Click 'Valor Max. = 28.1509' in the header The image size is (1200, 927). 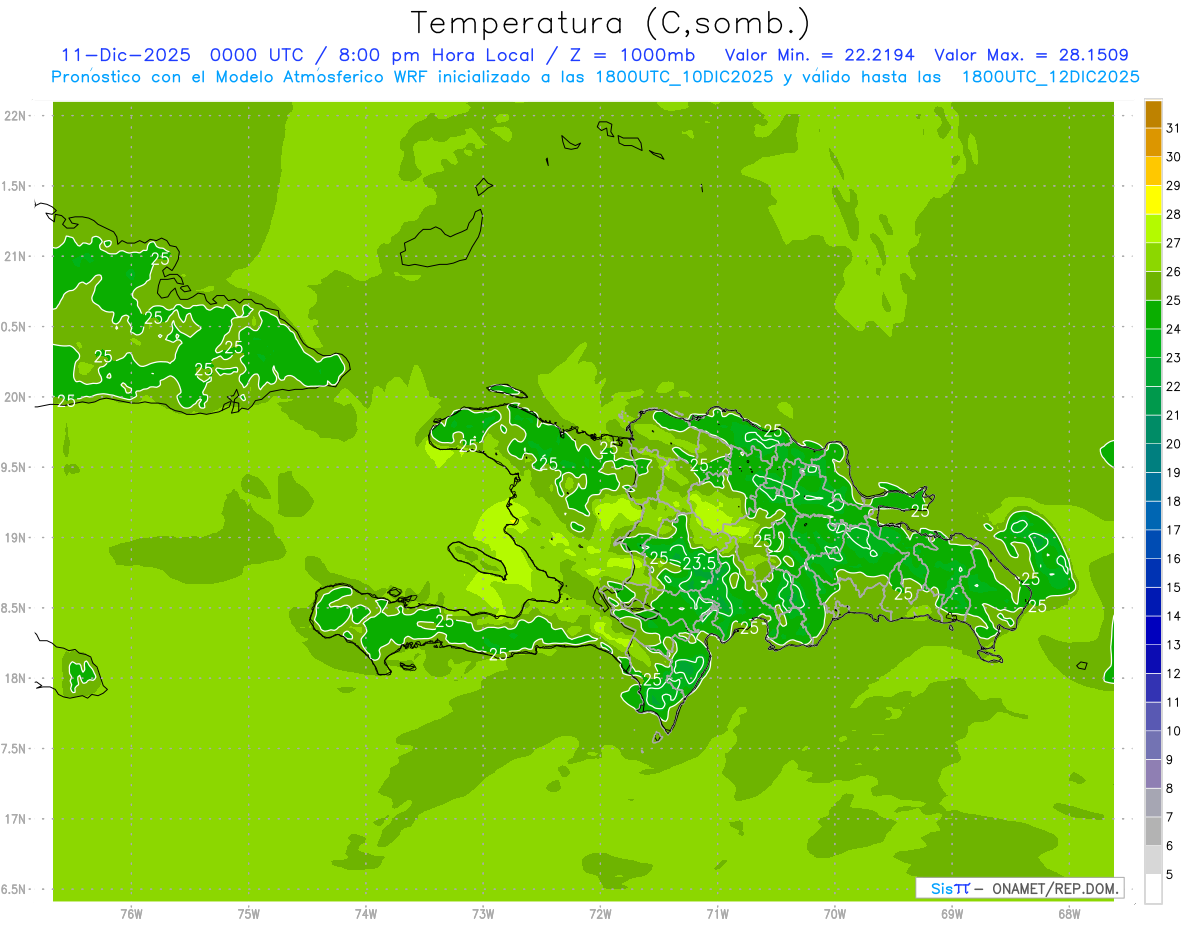click(x=1032, y=55)
